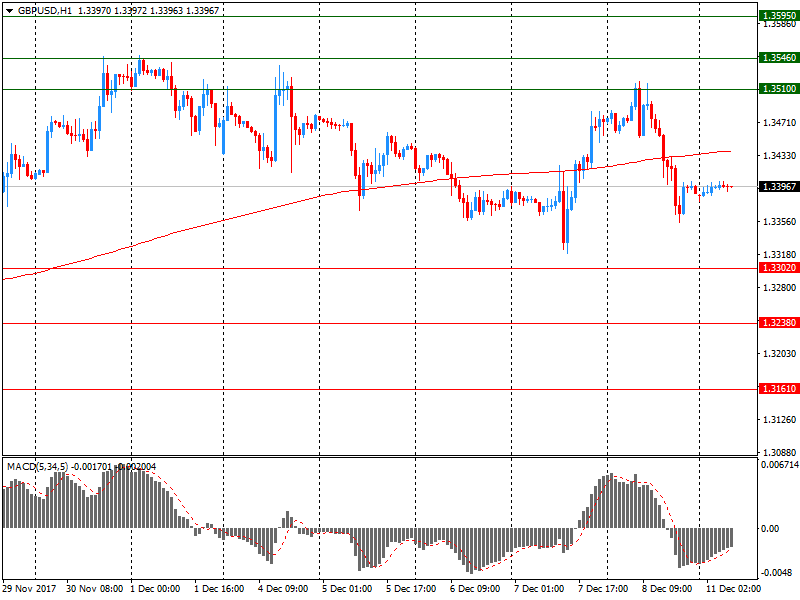Click the 8 Dec 09:00 time label

[667, 589]
